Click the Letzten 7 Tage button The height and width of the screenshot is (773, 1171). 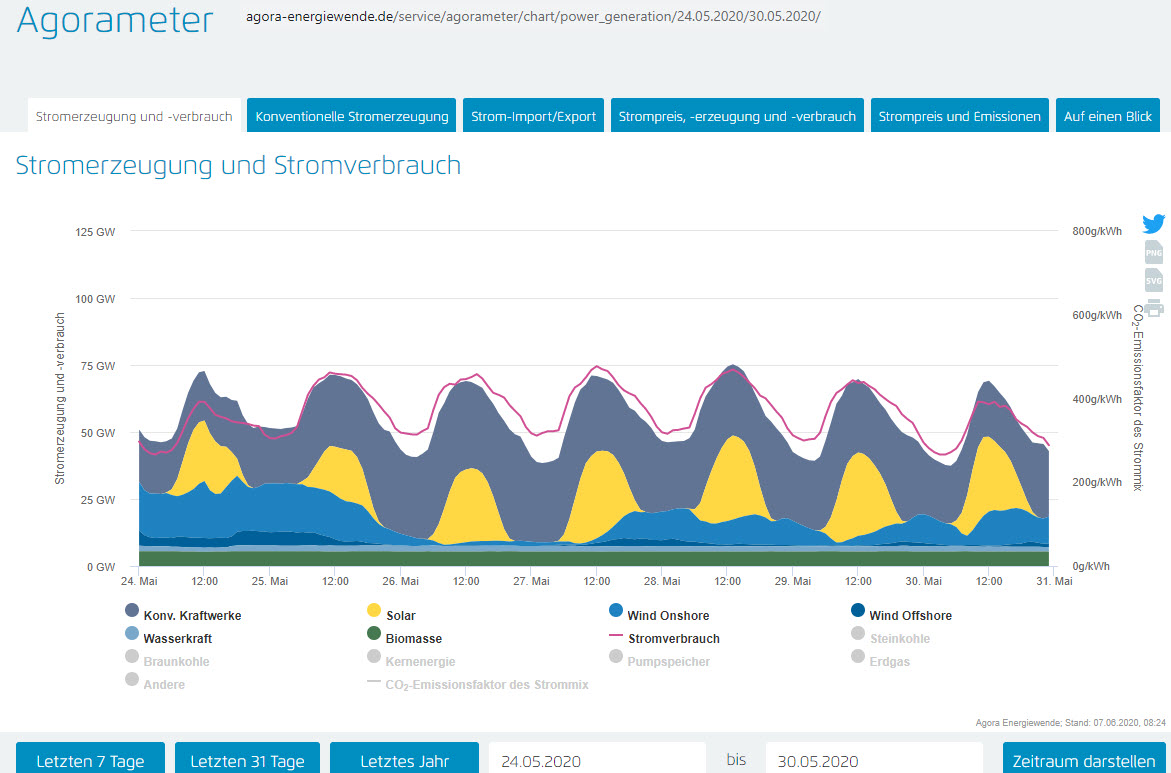tap(90, 760)
